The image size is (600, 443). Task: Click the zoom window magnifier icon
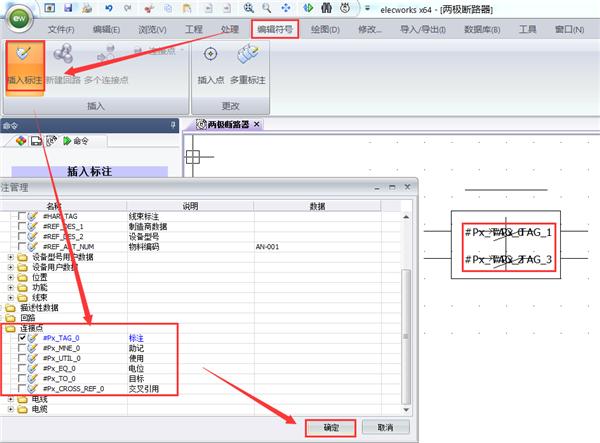[249, 8]
